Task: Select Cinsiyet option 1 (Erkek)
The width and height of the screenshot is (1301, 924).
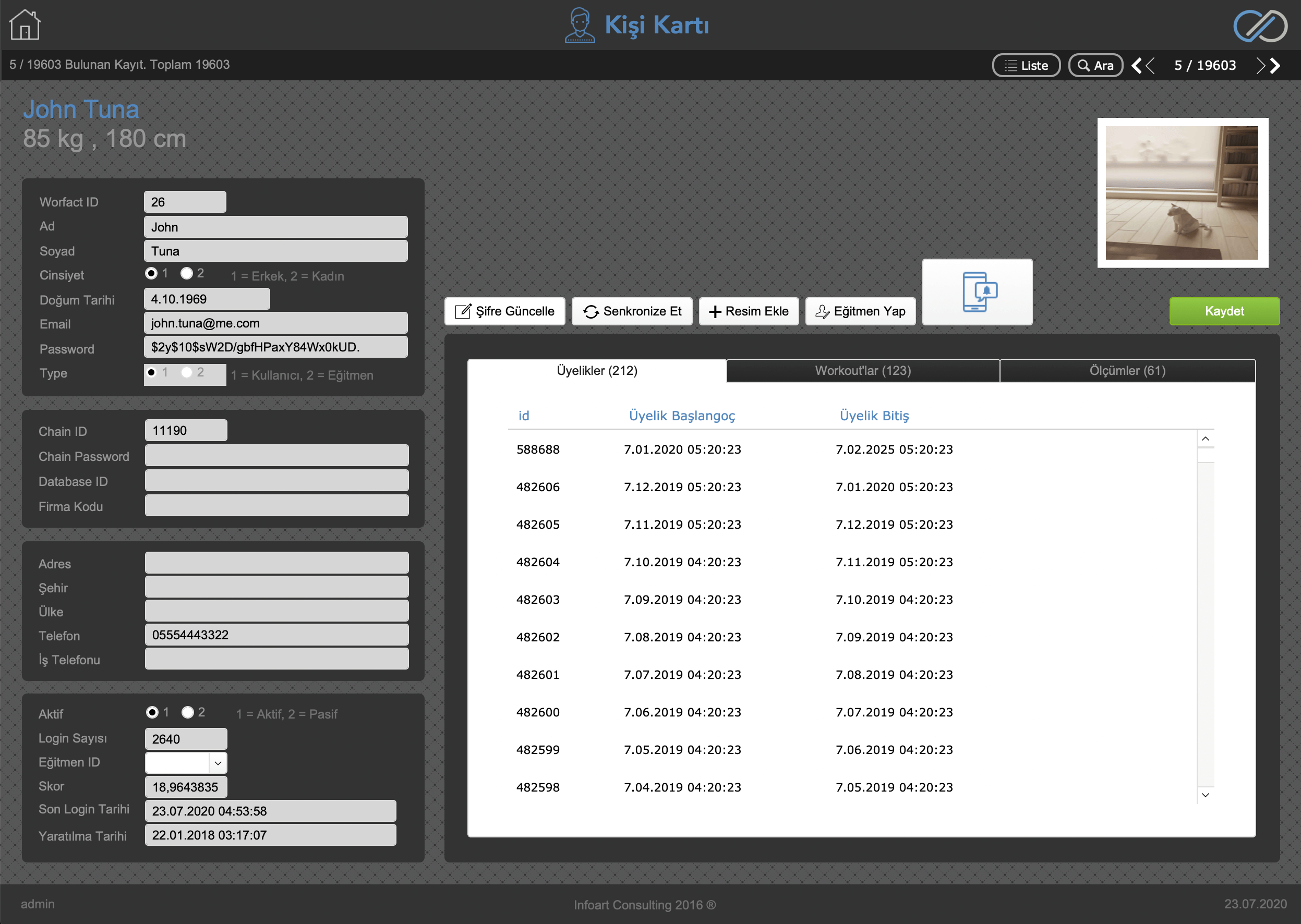Action: tap(151, 274)
